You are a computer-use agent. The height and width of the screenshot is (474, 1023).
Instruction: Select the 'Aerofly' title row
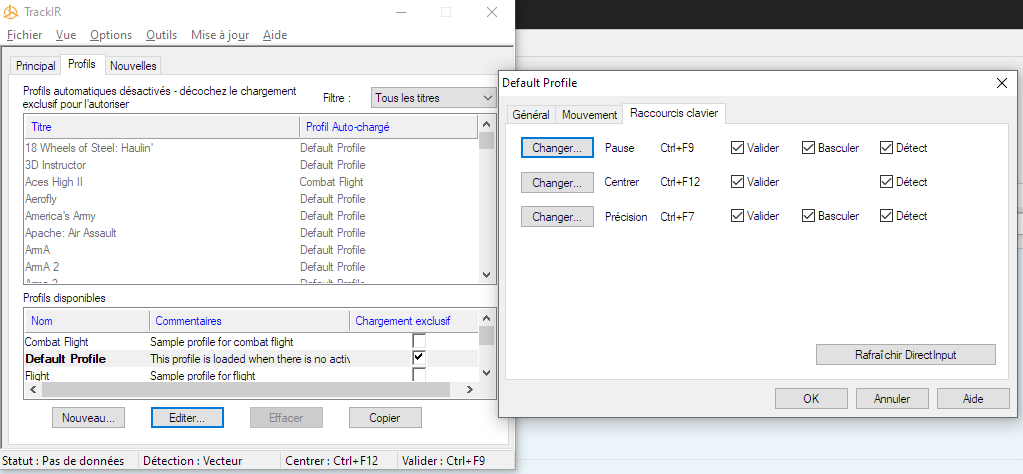click(251, 199)
